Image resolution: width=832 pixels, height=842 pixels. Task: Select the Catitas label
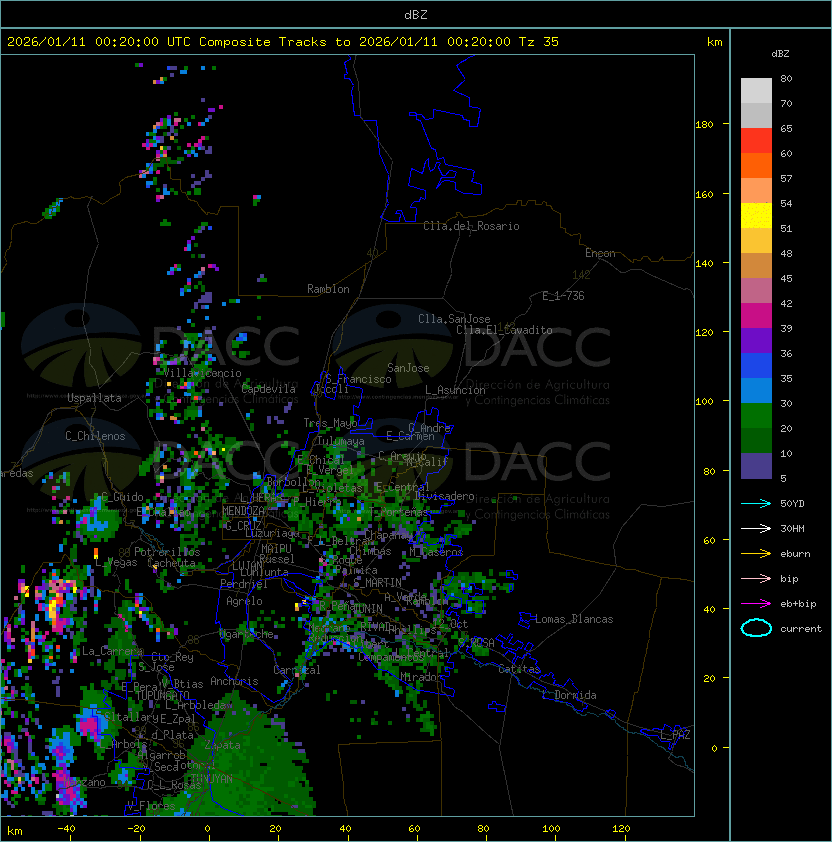tap(519, 669)
